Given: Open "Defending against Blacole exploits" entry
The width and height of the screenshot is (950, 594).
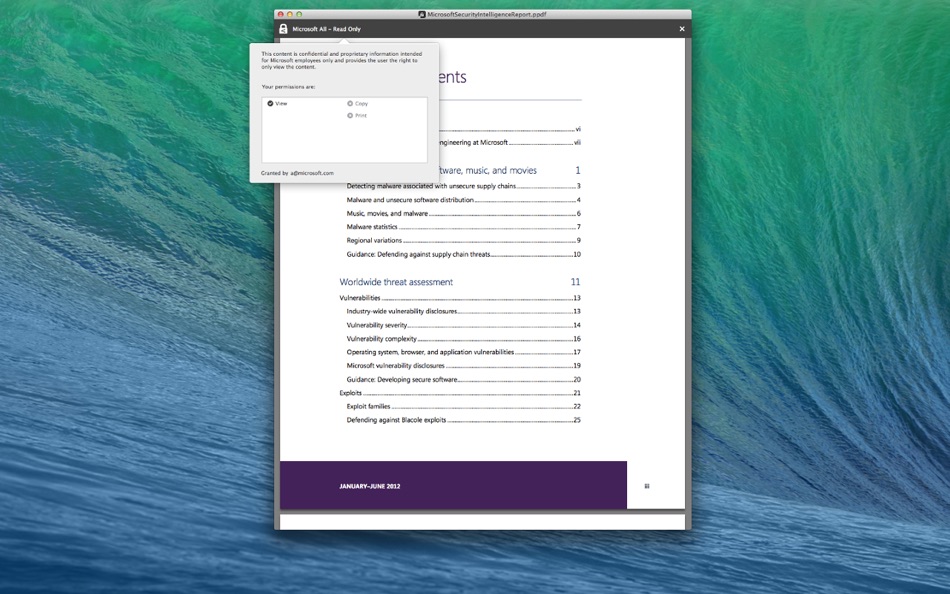Looking at the screenshot, I should [463, 419].
